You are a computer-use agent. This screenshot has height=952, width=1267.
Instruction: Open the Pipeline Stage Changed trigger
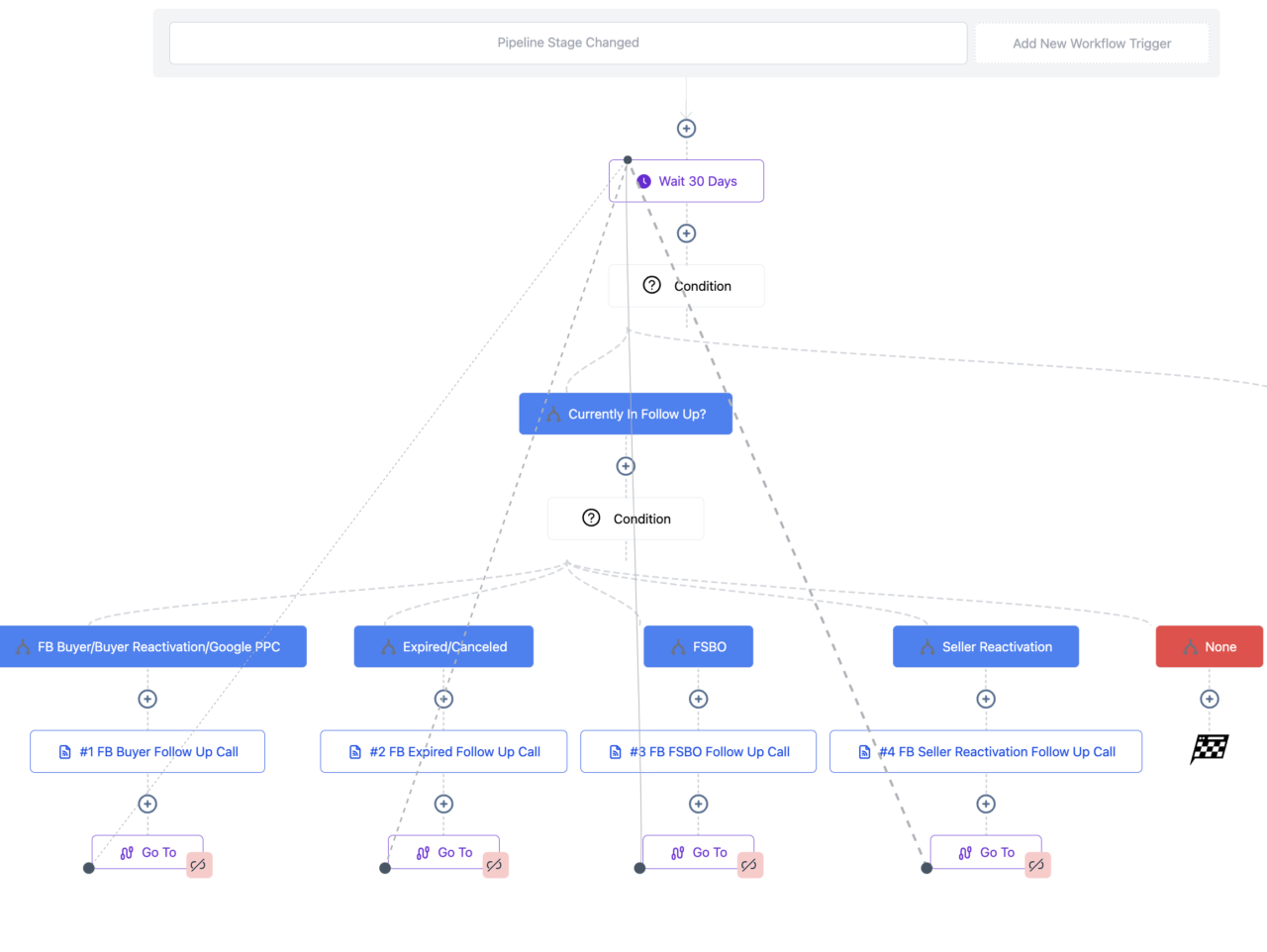point(568,44)
